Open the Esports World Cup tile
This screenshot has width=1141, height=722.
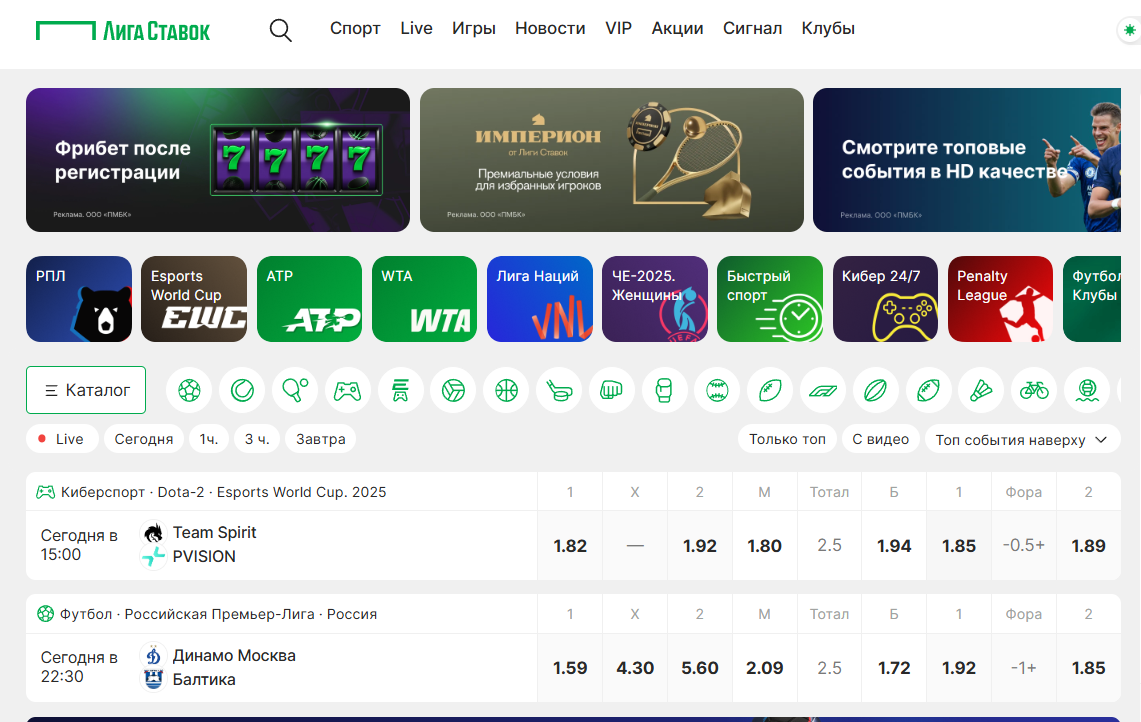pyautogui.click(x=194, y=299)
